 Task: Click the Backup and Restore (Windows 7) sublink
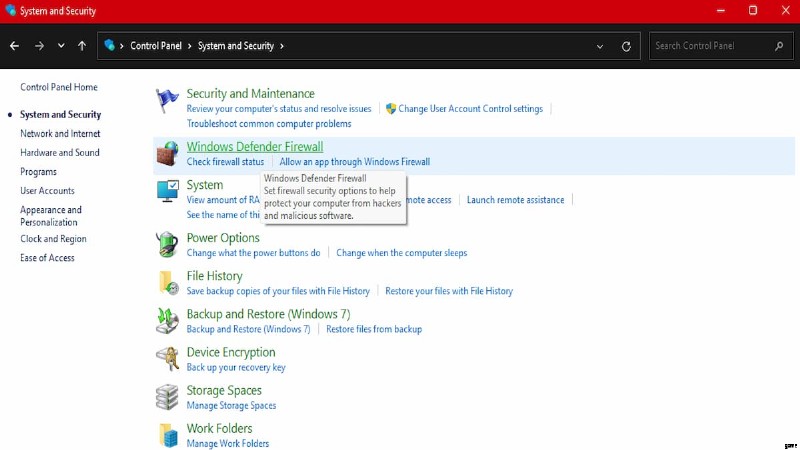[248, 330]
